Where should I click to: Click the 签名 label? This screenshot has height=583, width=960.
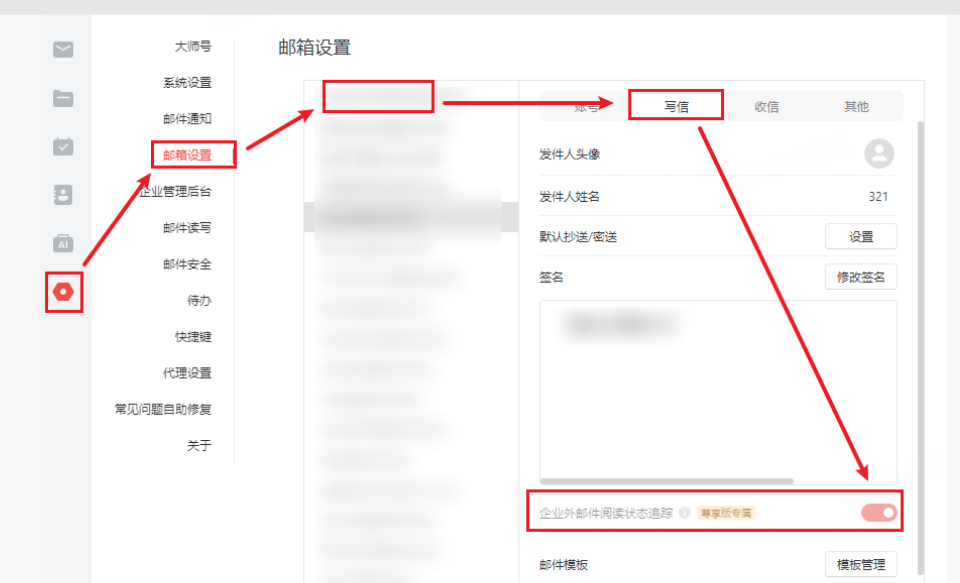[x=551, y=277]
